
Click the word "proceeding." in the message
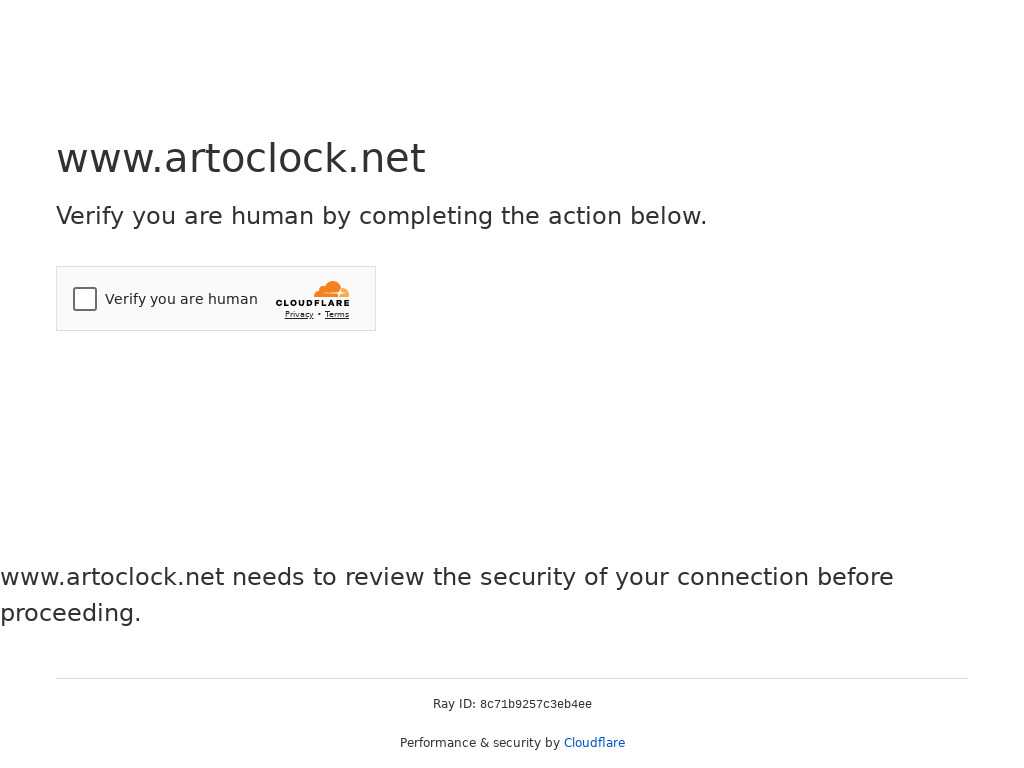click(x=71, y=613)
